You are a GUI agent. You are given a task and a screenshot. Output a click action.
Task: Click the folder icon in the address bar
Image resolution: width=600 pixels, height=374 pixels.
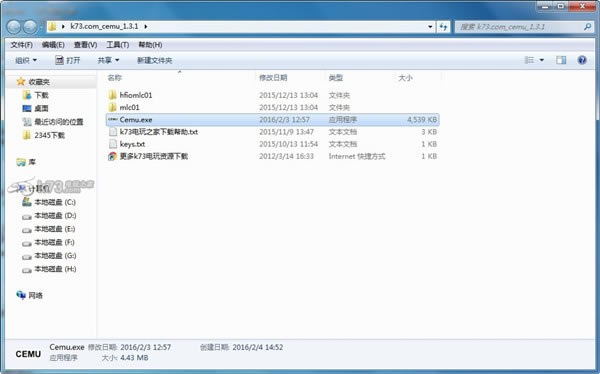coord(52,26)
